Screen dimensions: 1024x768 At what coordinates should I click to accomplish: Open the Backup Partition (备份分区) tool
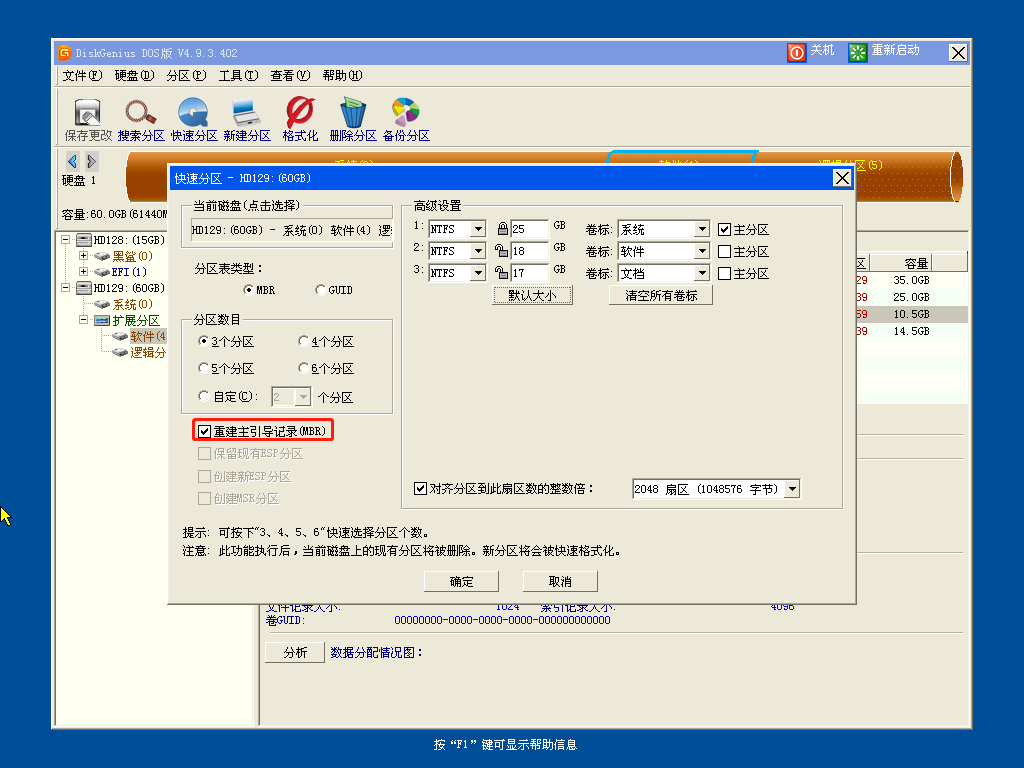click(x=405, y=112)
